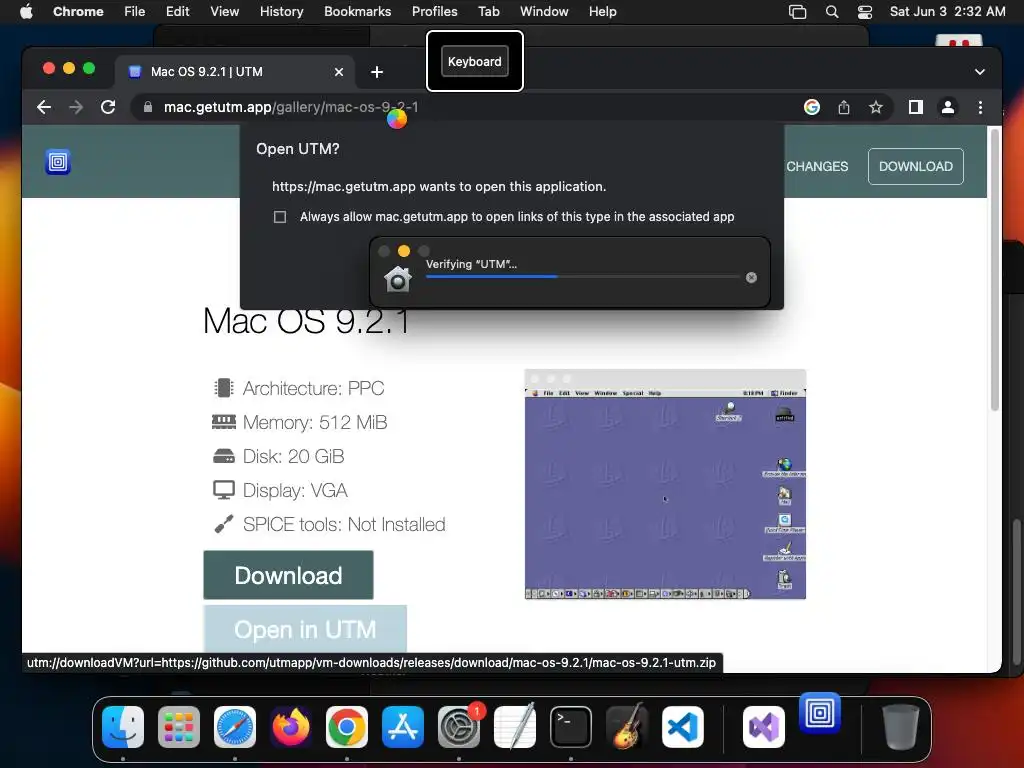This screenshot has width=1024, height=768.
Task: Close the Mac OS 9.2.1 tab
Action: [339, 72]
